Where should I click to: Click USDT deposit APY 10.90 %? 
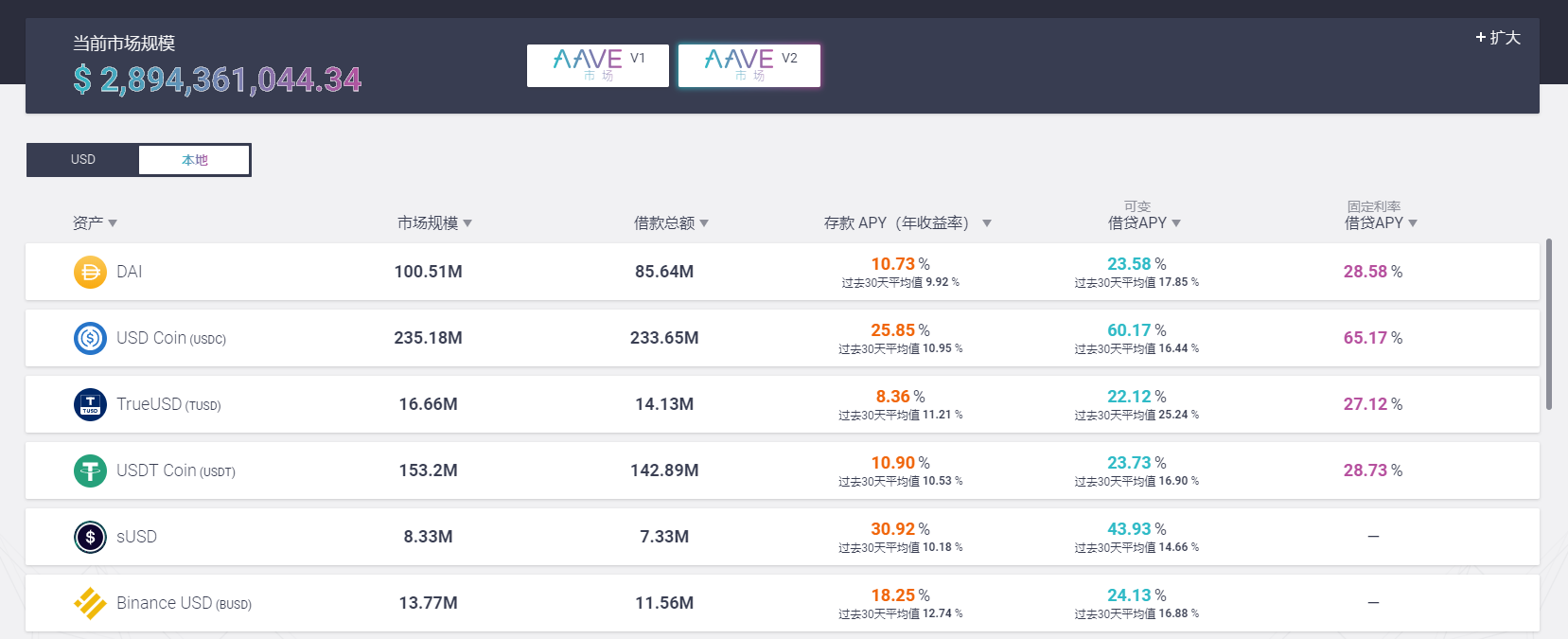pos(900,463)
